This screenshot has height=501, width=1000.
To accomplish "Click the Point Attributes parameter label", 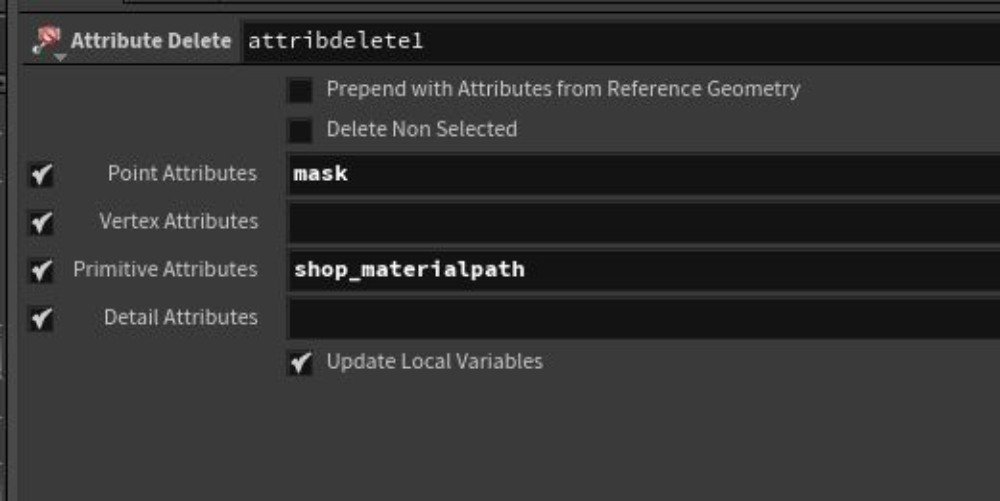I will 182,173.
